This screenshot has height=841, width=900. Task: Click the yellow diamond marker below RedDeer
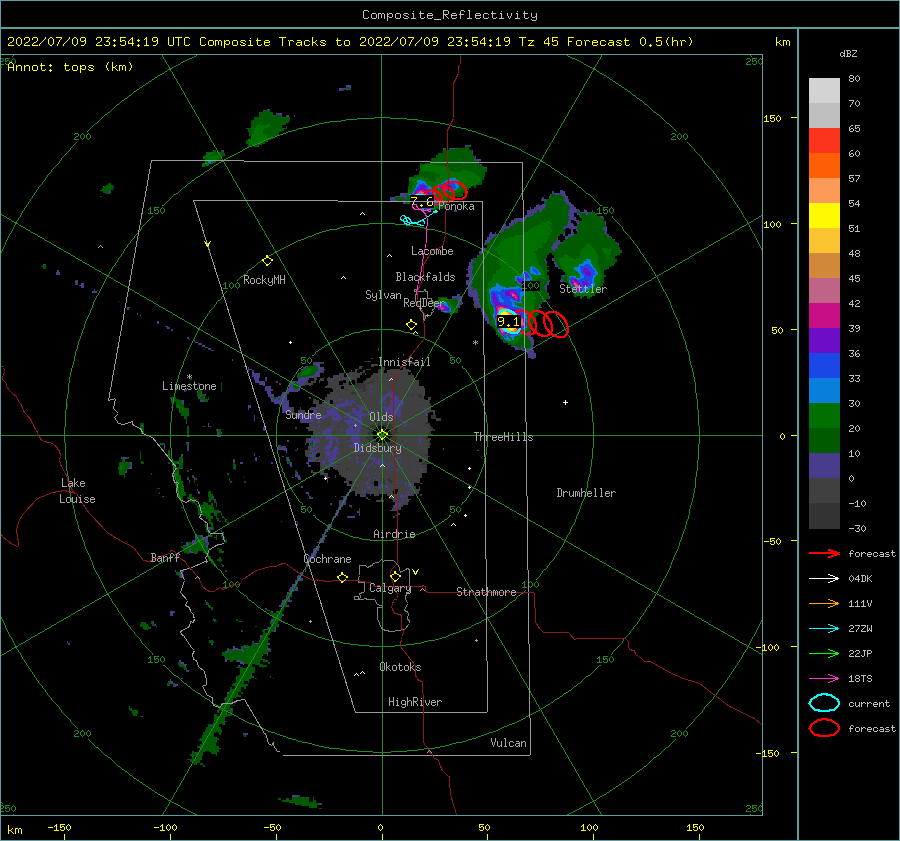(x=411, y=325)
